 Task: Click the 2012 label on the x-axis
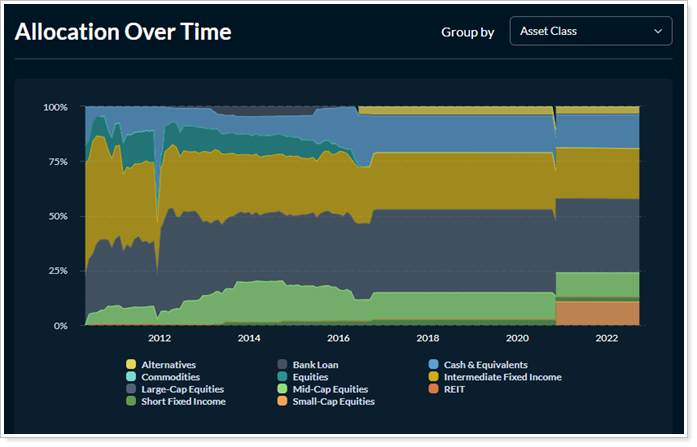[x=159, y=339]
